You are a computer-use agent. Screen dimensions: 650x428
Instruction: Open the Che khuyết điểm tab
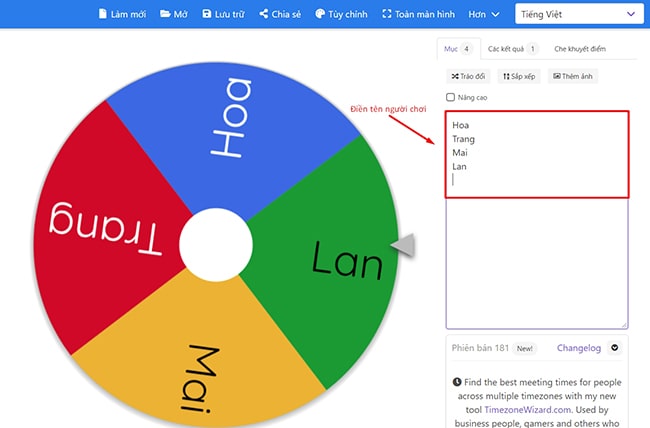click(x=580, y=49)
